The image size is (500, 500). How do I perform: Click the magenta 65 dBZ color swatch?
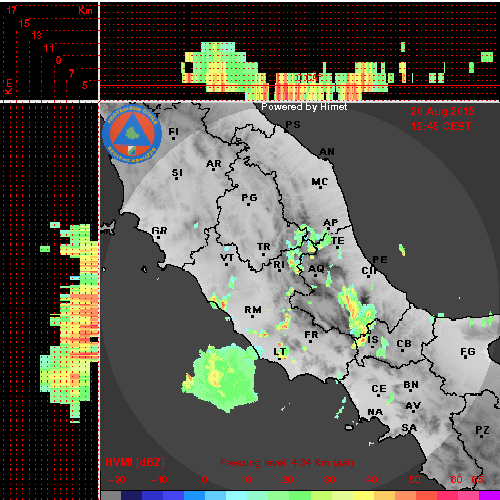(489, 495)
